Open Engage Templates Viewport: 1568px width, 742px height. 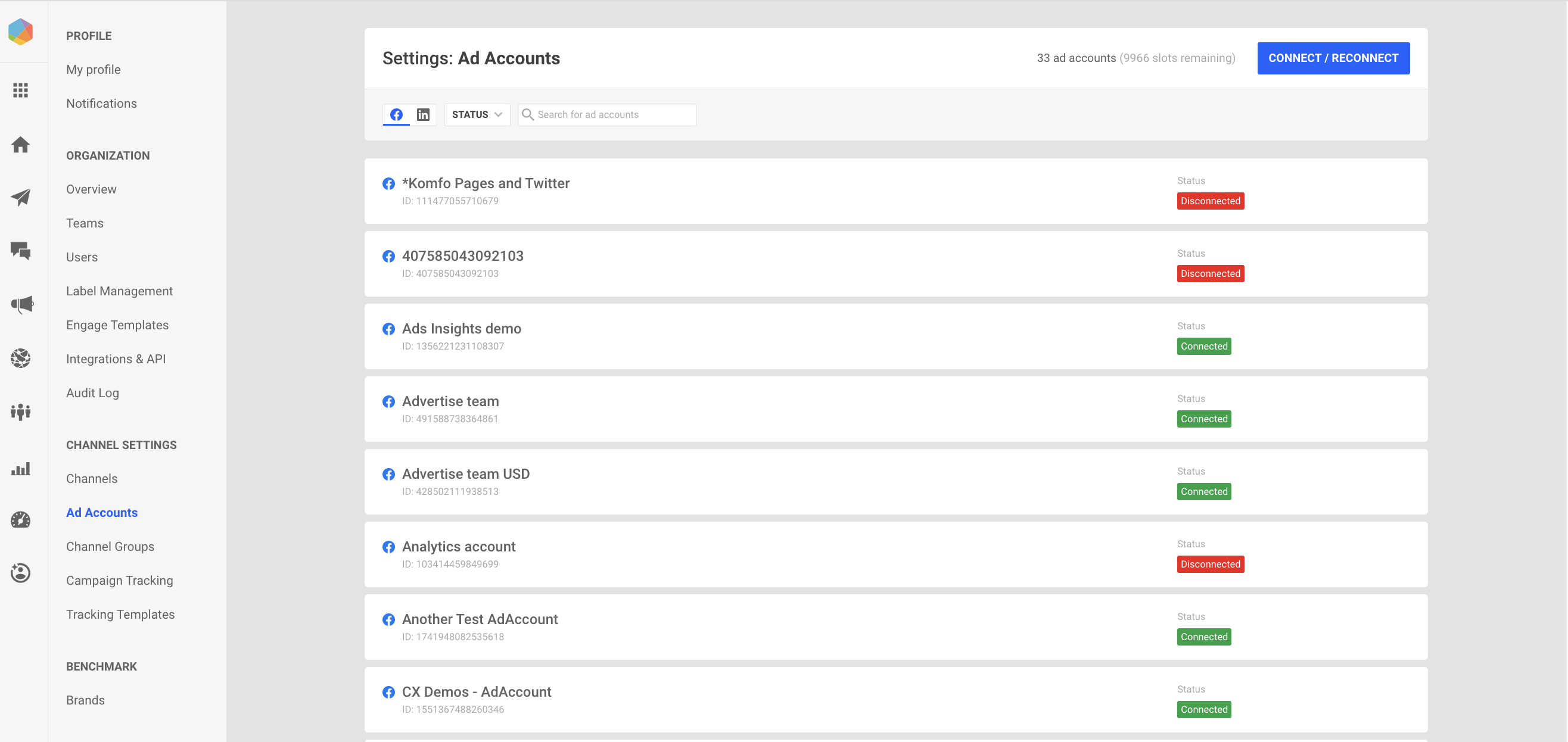coord(117,325)
